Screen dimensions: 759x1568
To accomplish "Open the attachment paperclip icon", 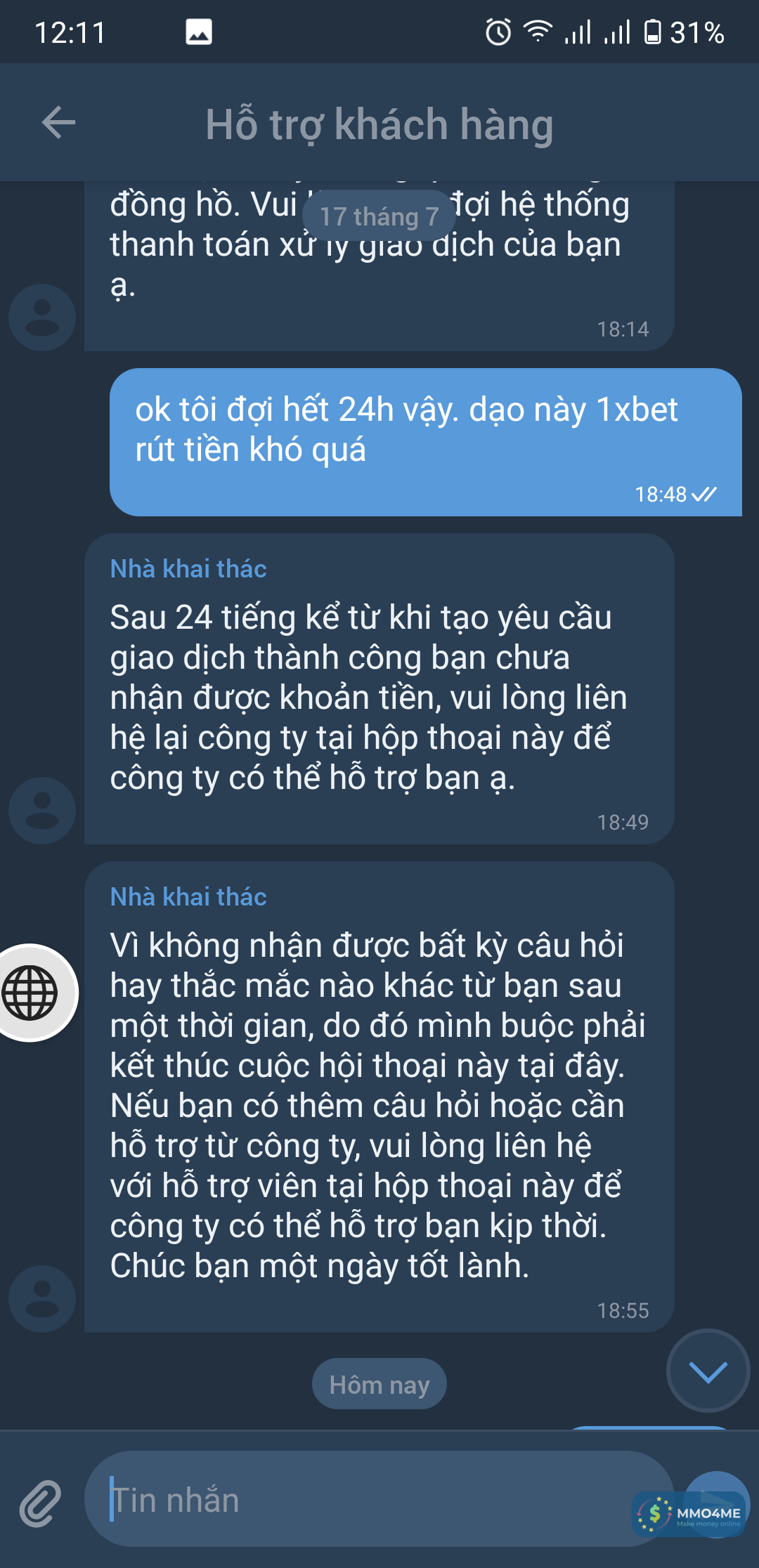I will click(40, 1504).
